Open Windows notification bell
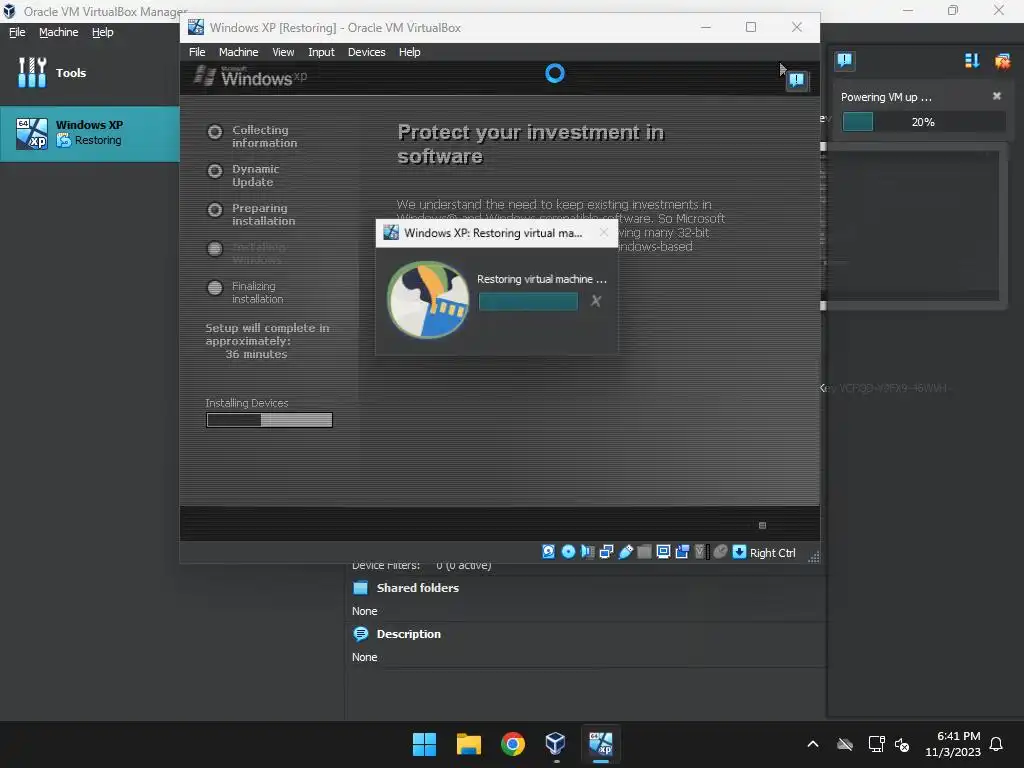Image resolution: width=1024 pixels, height=768 pixels. tap(997, 744)
